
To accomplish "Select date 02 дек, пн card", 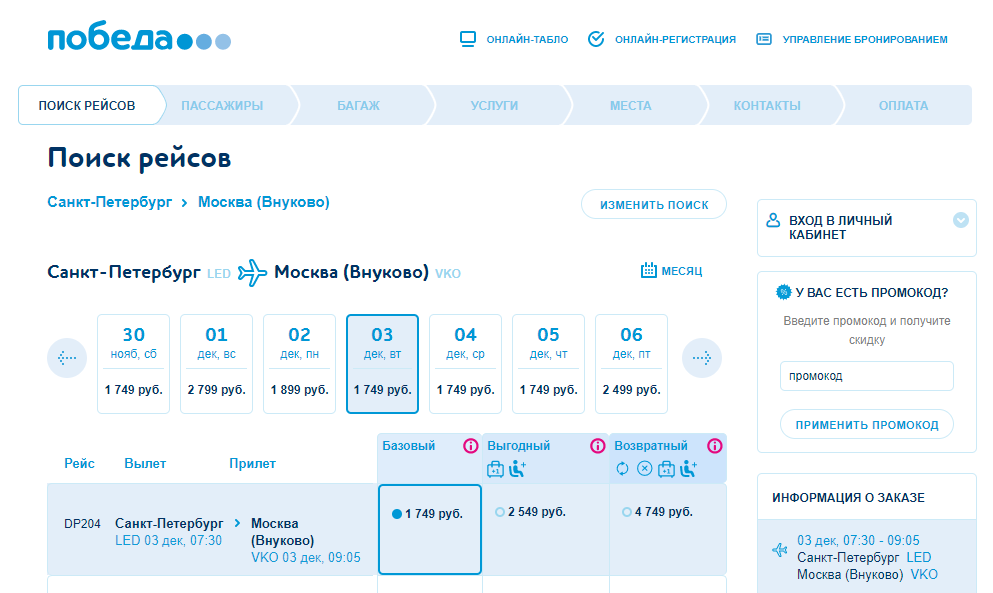I will [300, 364].
